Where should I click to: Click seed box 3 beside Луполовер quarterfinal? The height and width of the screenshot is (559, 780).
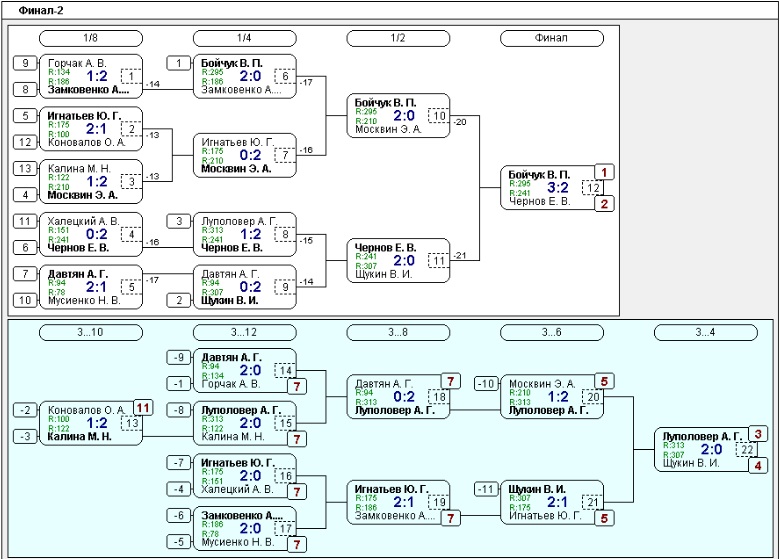[x=179, y=222]
